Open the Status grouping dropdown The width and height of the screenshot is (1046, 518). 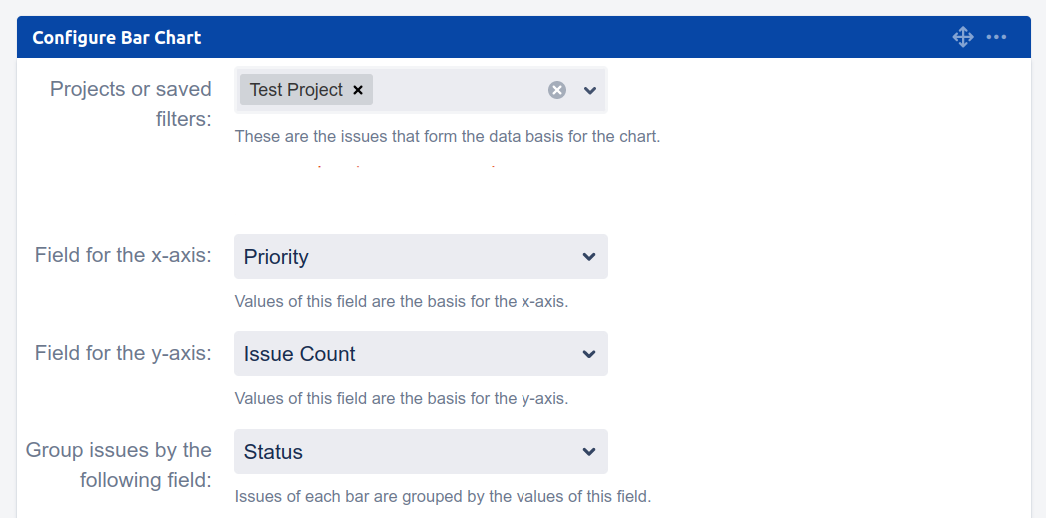(x=420, y=452)
